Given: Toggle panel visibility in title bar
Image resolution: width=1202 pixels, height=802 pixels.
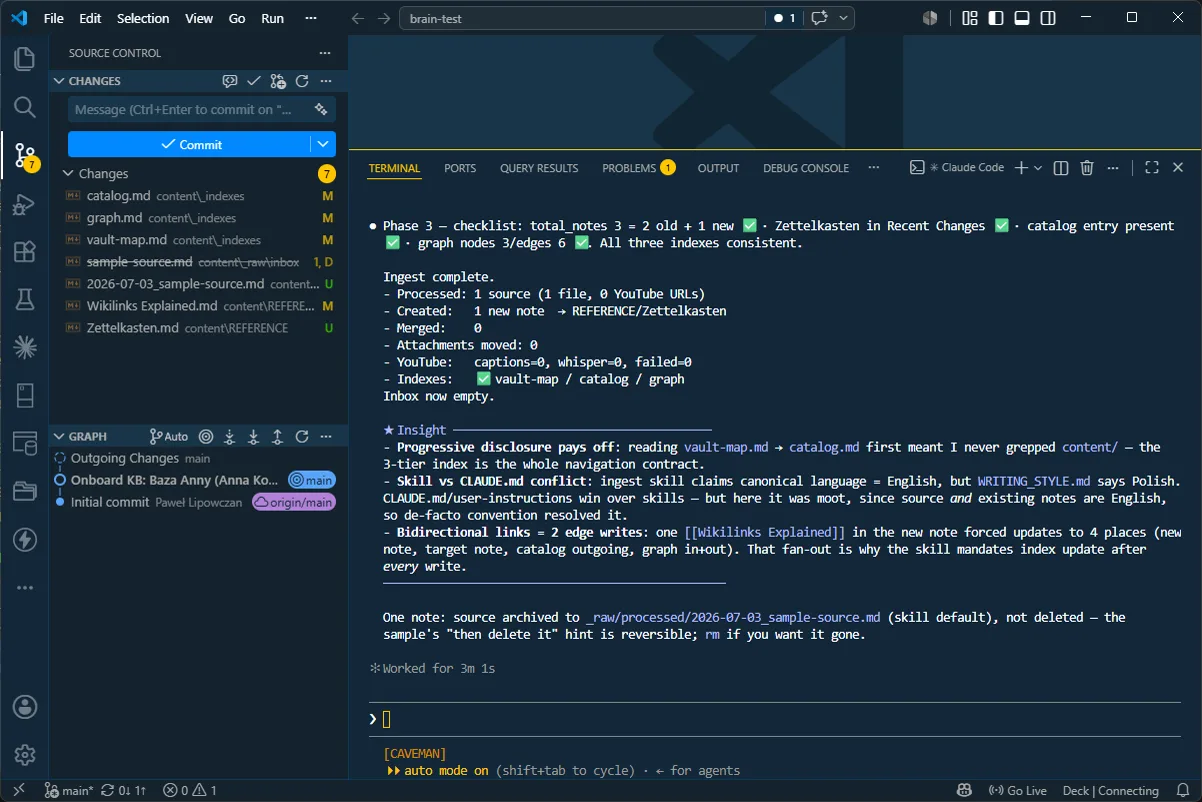Looking at the screenshot, I should pos(1022,18).
